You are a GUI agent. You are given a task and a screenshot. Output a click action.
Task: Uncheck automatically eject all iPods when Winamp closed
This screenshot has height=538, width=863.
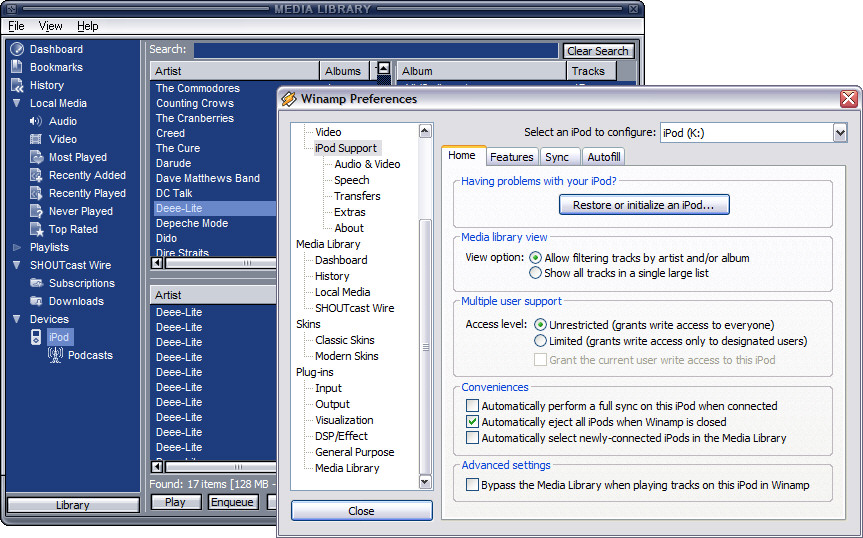(472, 422)
